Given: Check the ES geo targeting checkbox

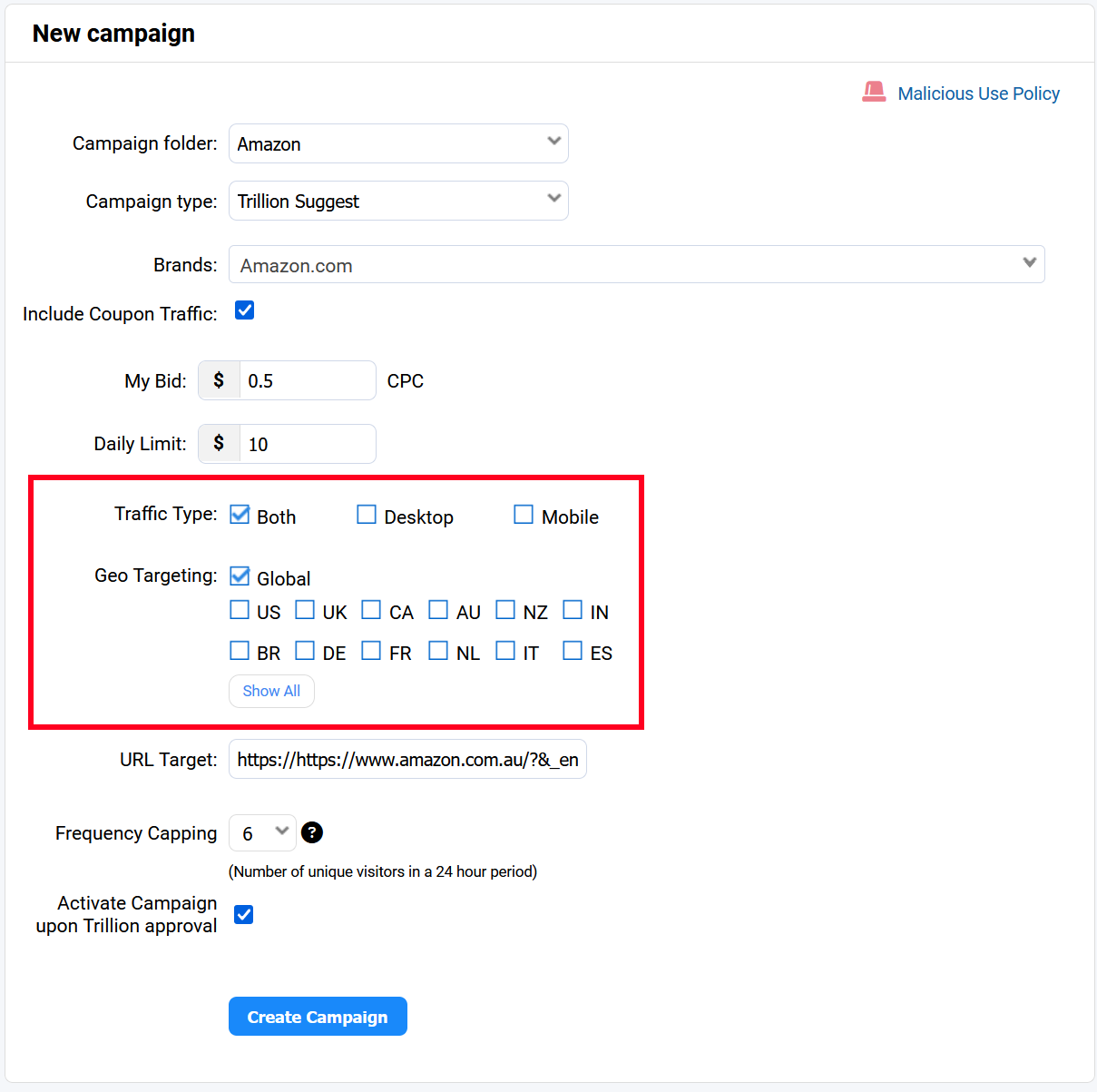Looking at the screenshot, I should pos(573,651).
